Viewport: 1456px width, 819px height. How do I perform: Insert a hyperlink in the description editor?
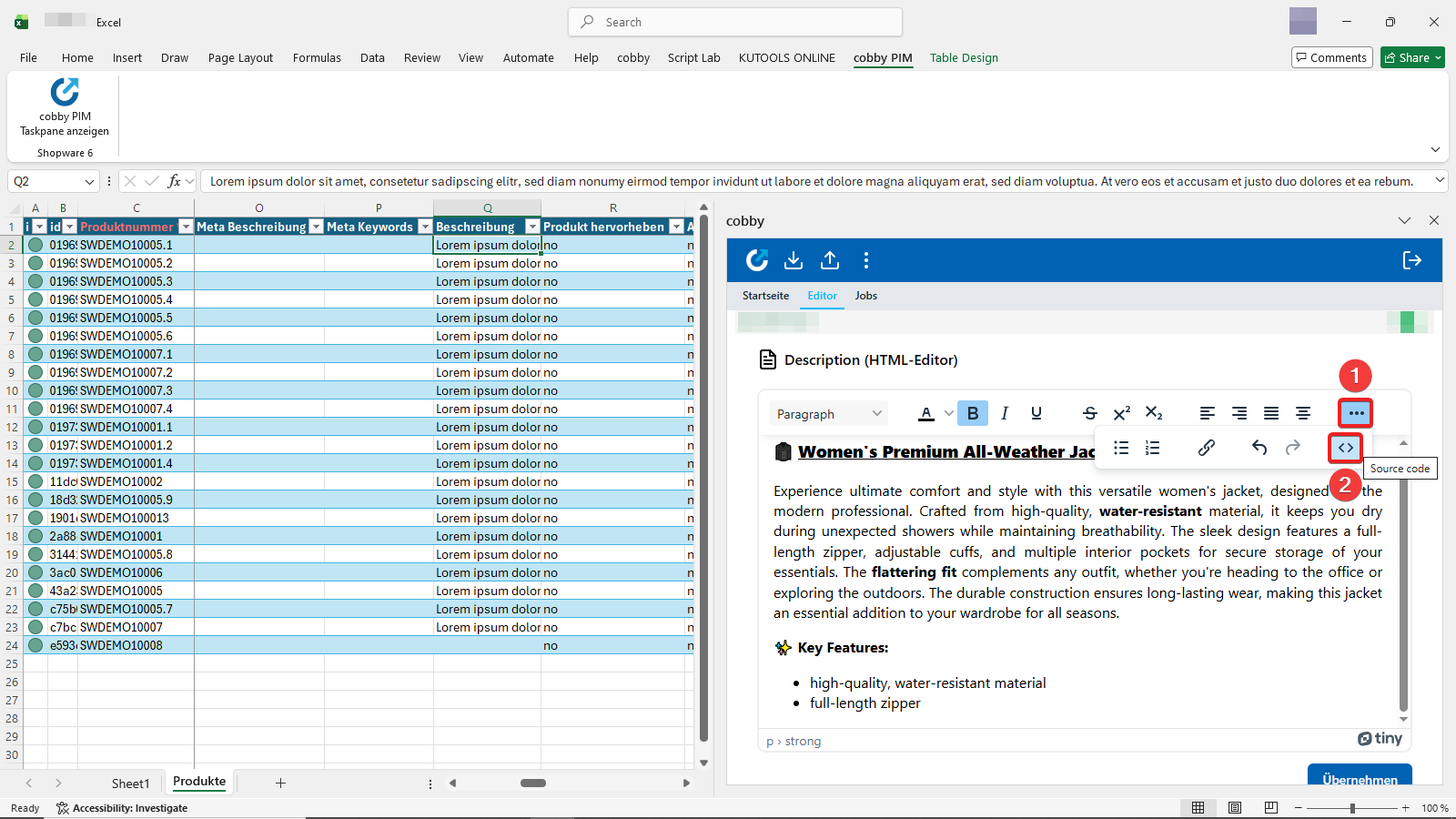pos(1206,448)
